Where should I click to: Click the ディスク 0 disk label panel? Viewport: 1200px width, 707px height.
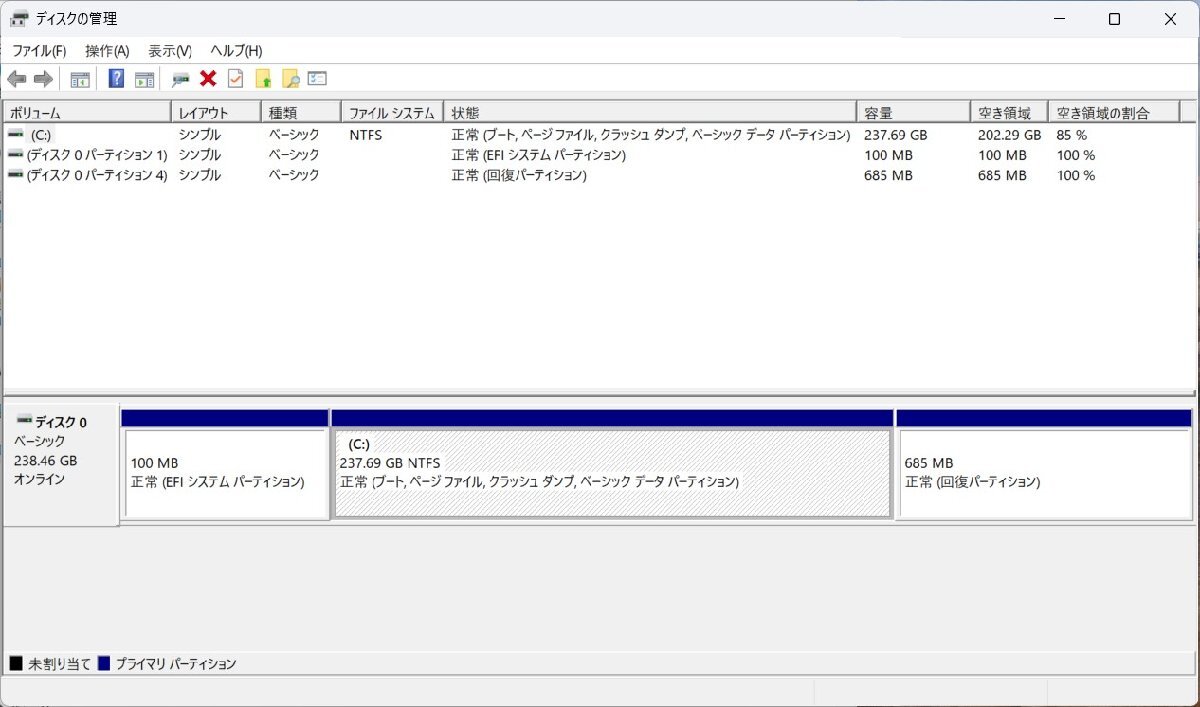click(61, 465)
